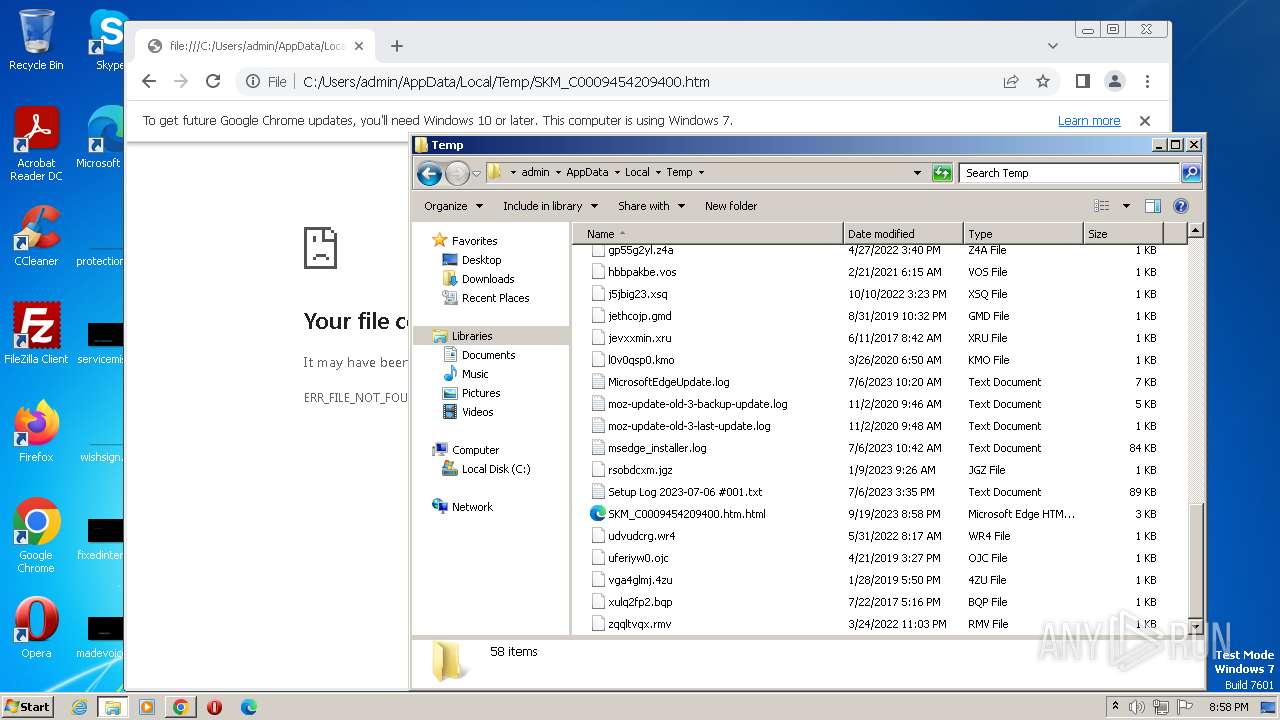Reload the page in Chrome
The height and width of the screenshot is (720, 1280).
213,82
